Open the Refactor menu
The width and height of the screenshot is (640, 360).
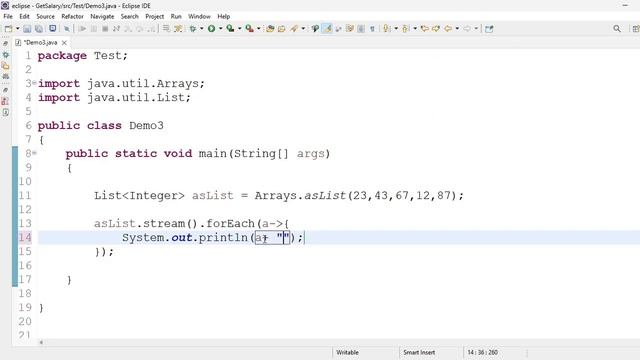point(72,16)
